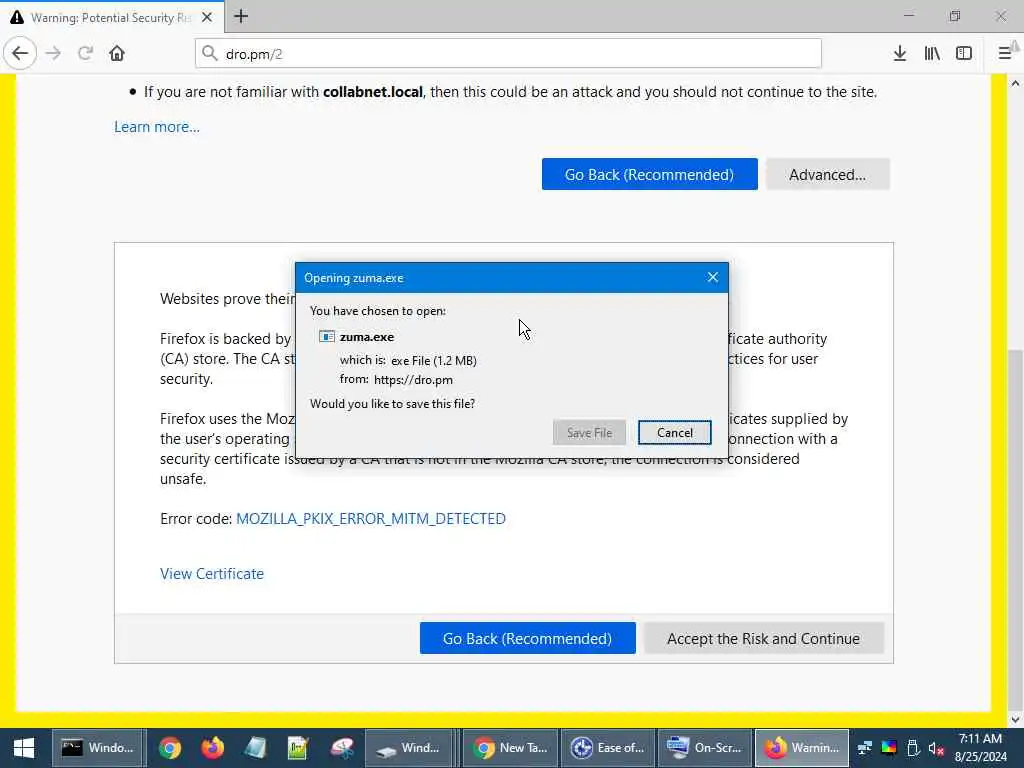Click the search magnifier in the address bar
The image size is (1024, 768).
pos(210,53)
